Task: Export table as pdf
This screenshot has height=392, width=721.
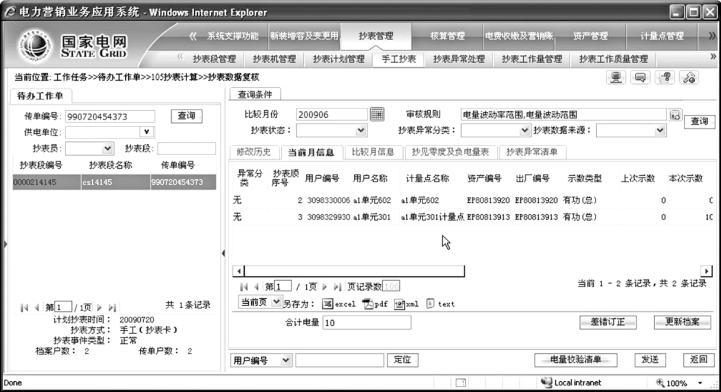Action: 375,304
